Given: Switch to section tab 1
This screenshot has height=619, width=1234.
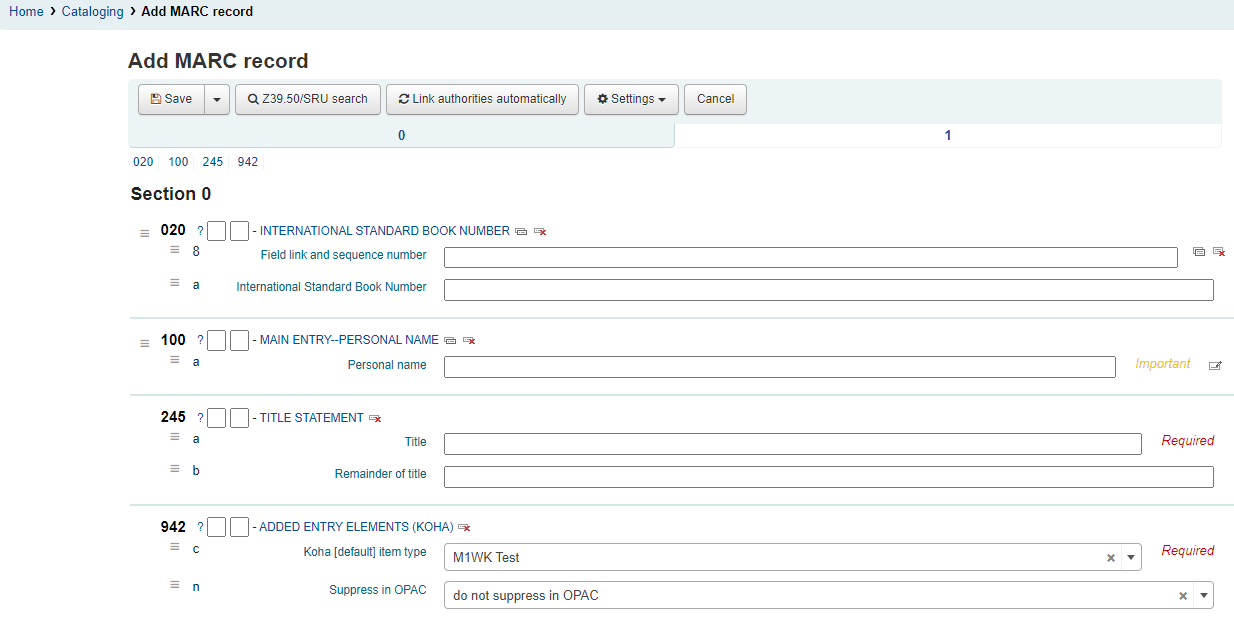Looking at the screenshot, I should pyautogui.click(x=947, y=135).
